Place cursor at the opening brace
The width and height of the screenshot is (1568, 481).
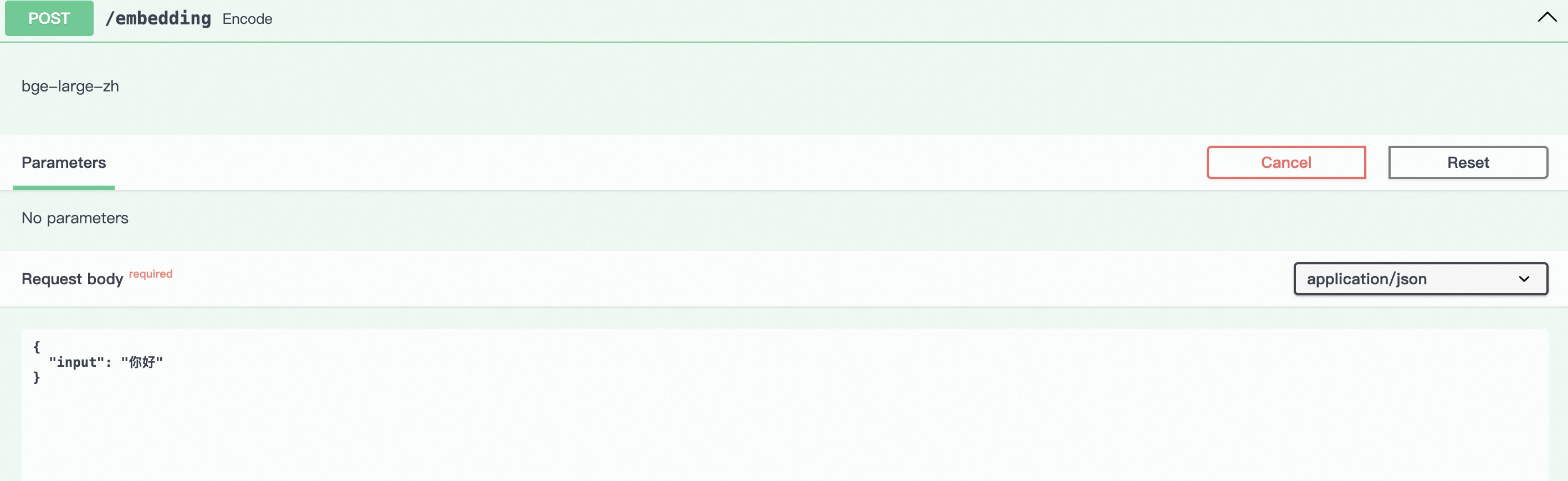37,347
